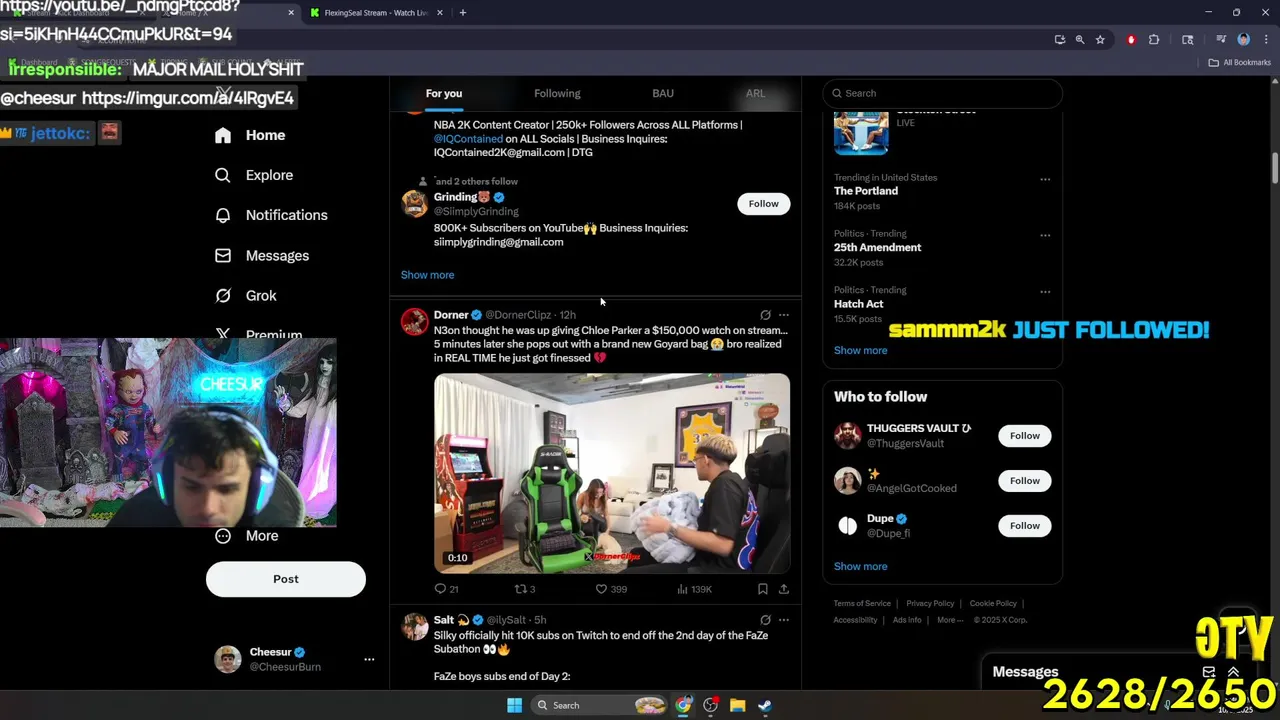Follow THUGGERS VAULT account
The height and width of the screenshot is (720, 1280).
coord(1025,436)
